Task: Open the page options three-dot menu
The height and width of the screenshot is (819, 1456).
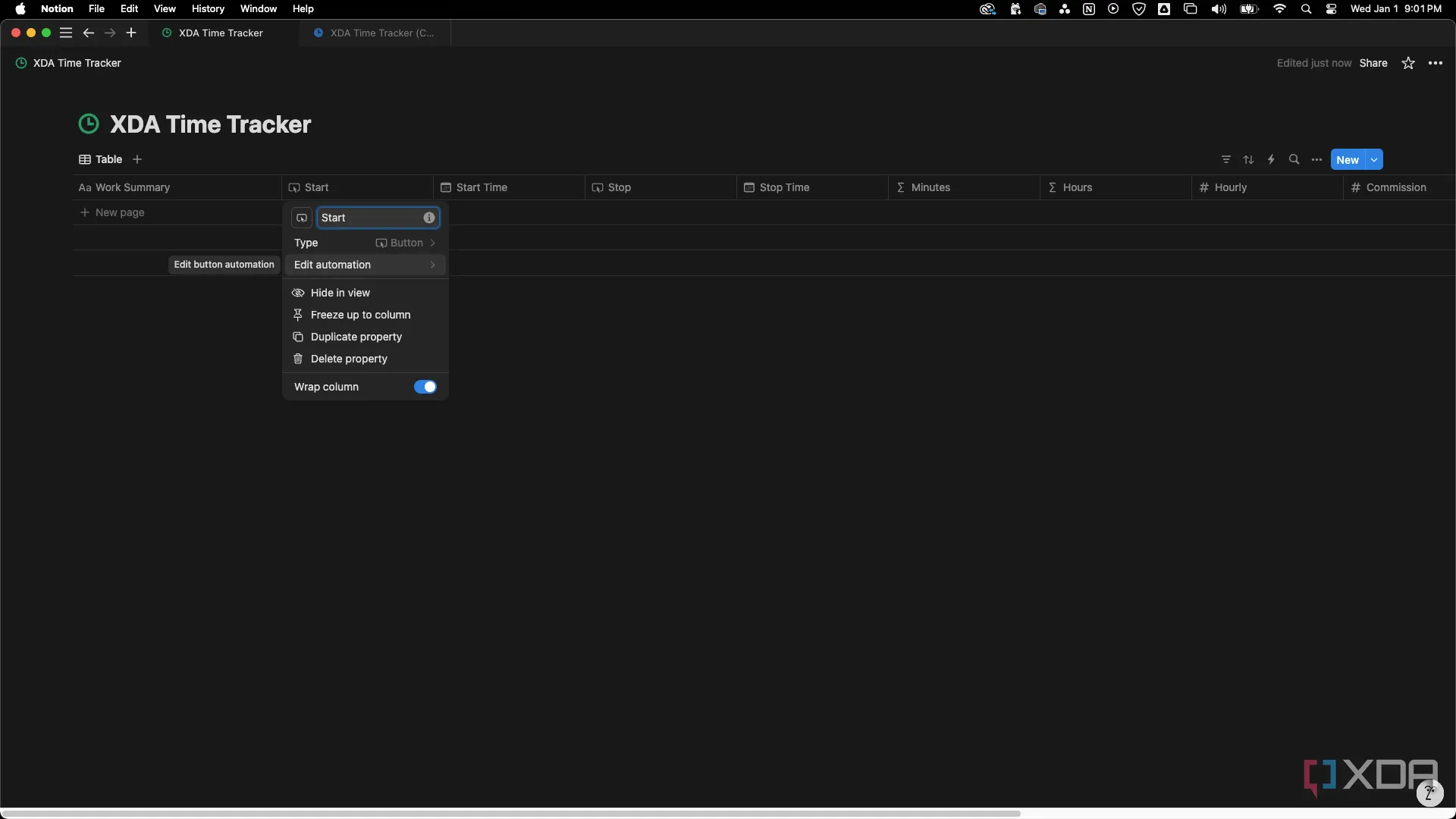Action: tap(1436, 63)
